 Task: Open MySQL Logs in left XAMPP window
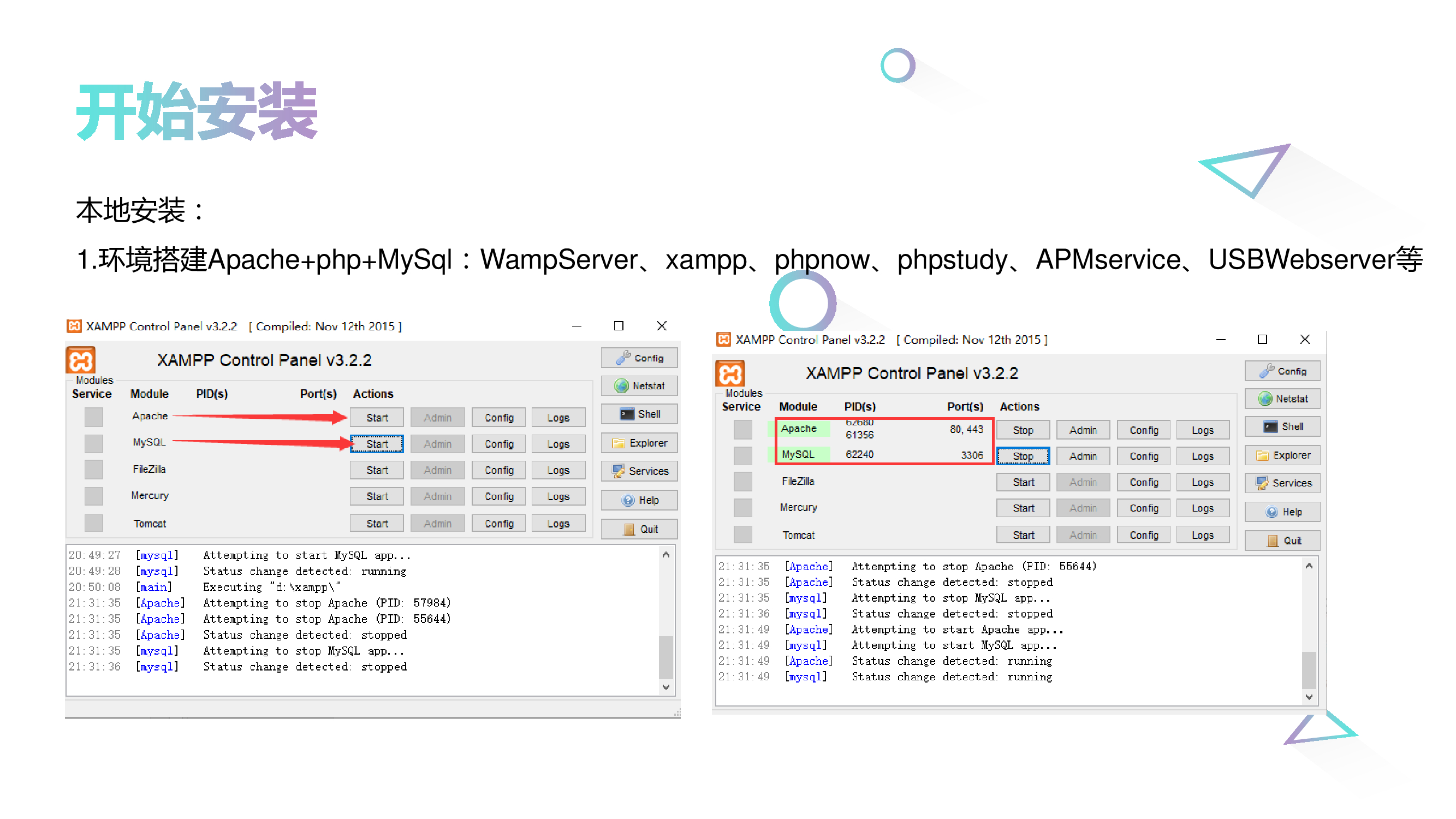[558, 444]
